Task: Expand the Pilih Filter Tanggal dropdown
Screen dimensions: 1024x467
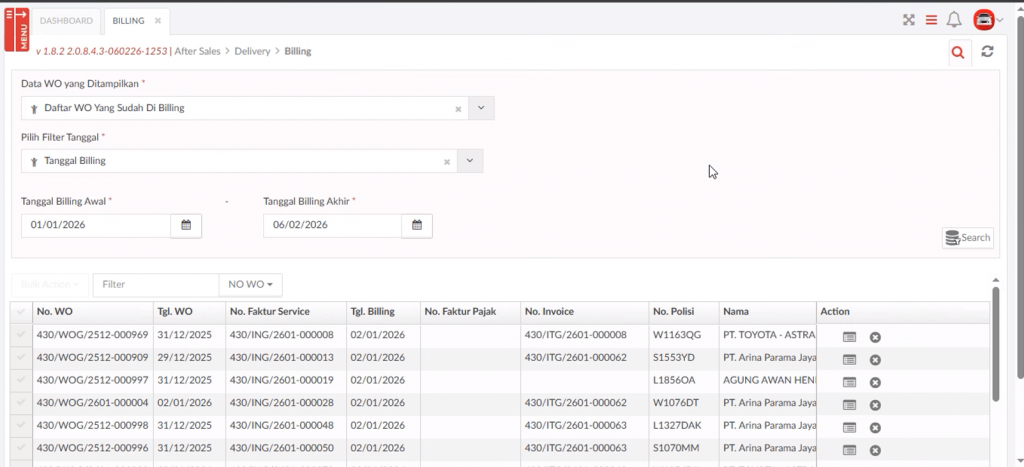Action: tap(470, 160)
